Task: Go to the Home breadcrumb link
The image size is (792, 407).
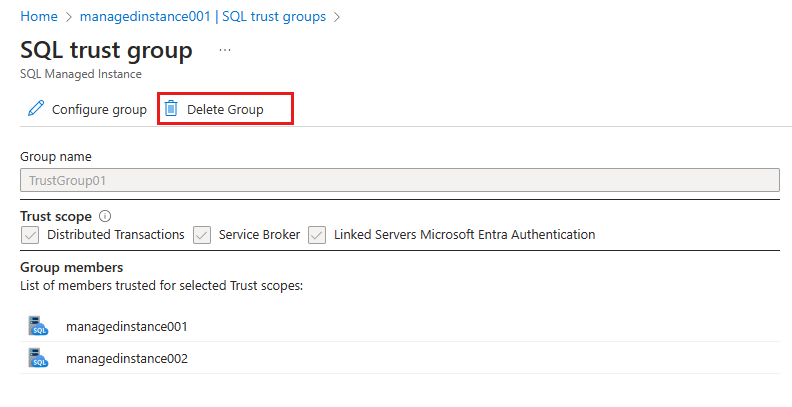Action: point(39,17)
